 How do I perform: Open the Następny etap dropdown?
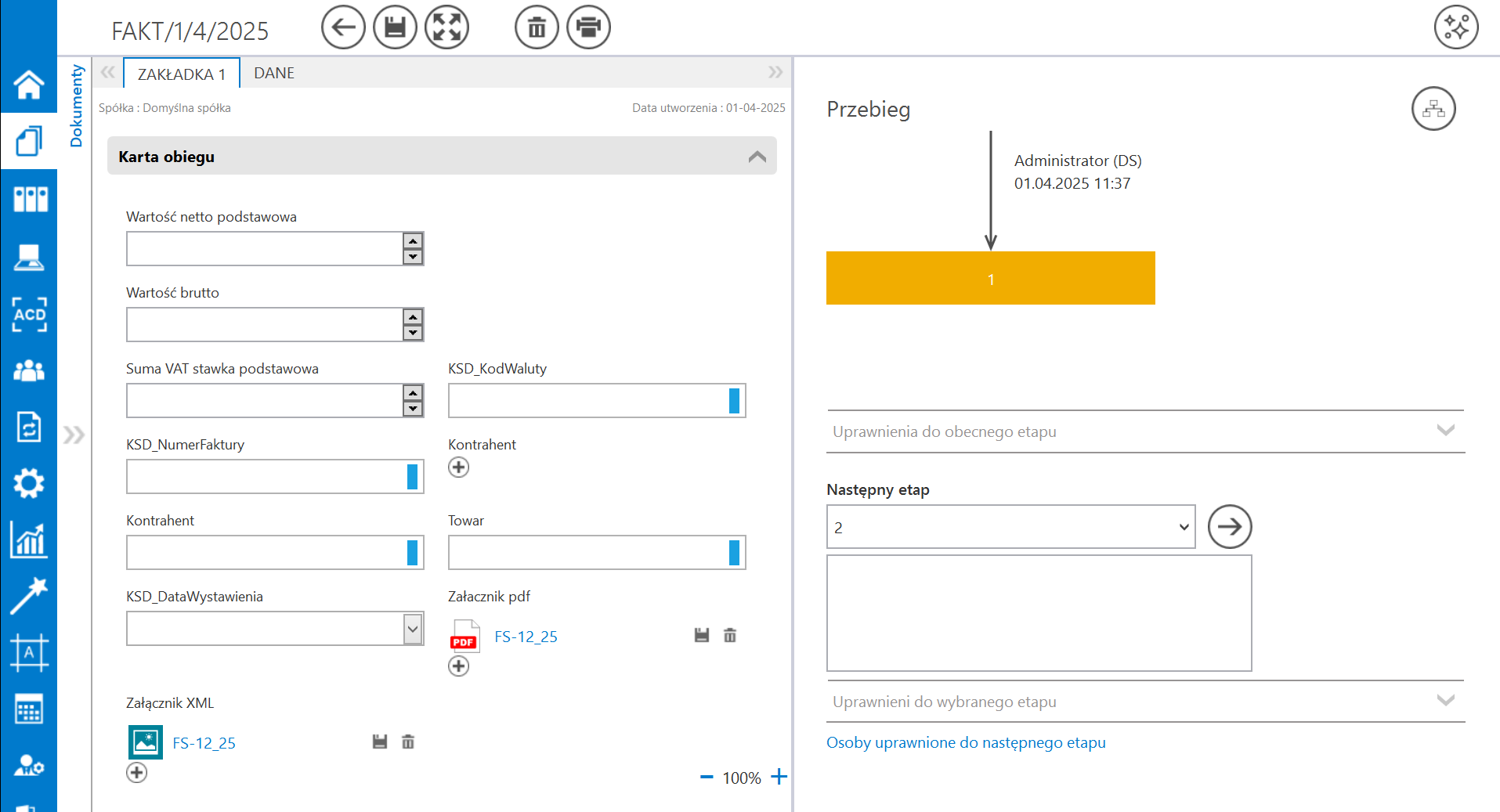(x=1010, y=527)
